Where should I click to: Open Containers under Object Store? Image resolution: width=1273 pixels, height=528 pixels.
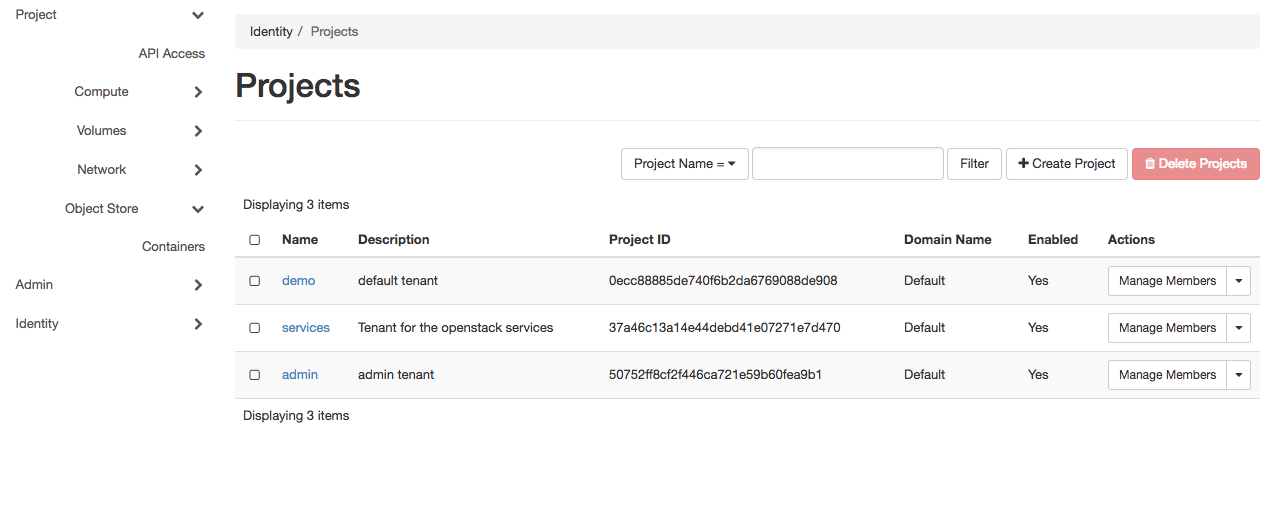[174, 247]
